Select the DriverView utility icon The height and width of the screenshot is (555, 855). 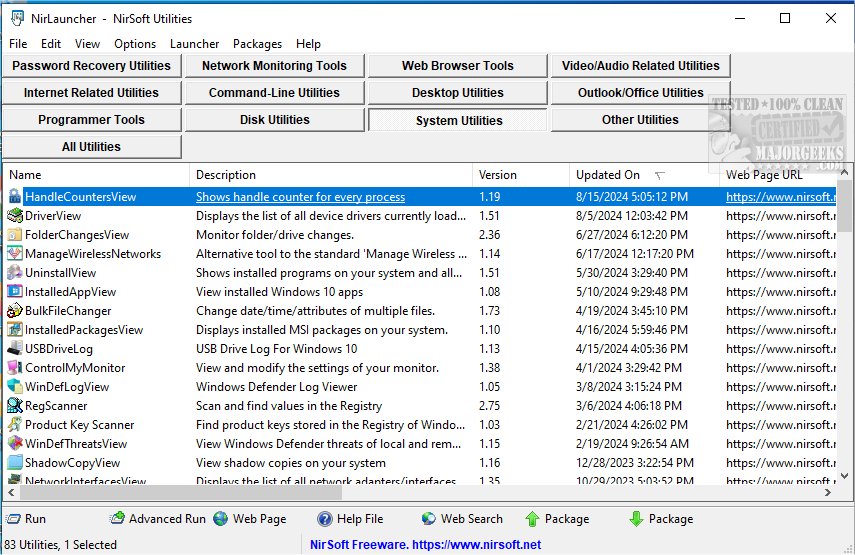[15, 216]
